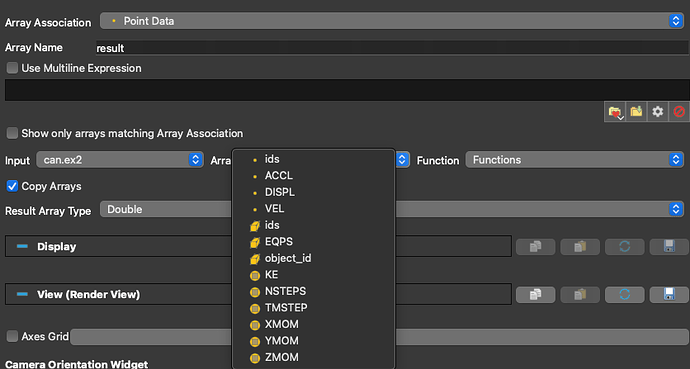Toggle Use Multiline Expression checkbox
The image size is (690, 369).
point(12,68)
